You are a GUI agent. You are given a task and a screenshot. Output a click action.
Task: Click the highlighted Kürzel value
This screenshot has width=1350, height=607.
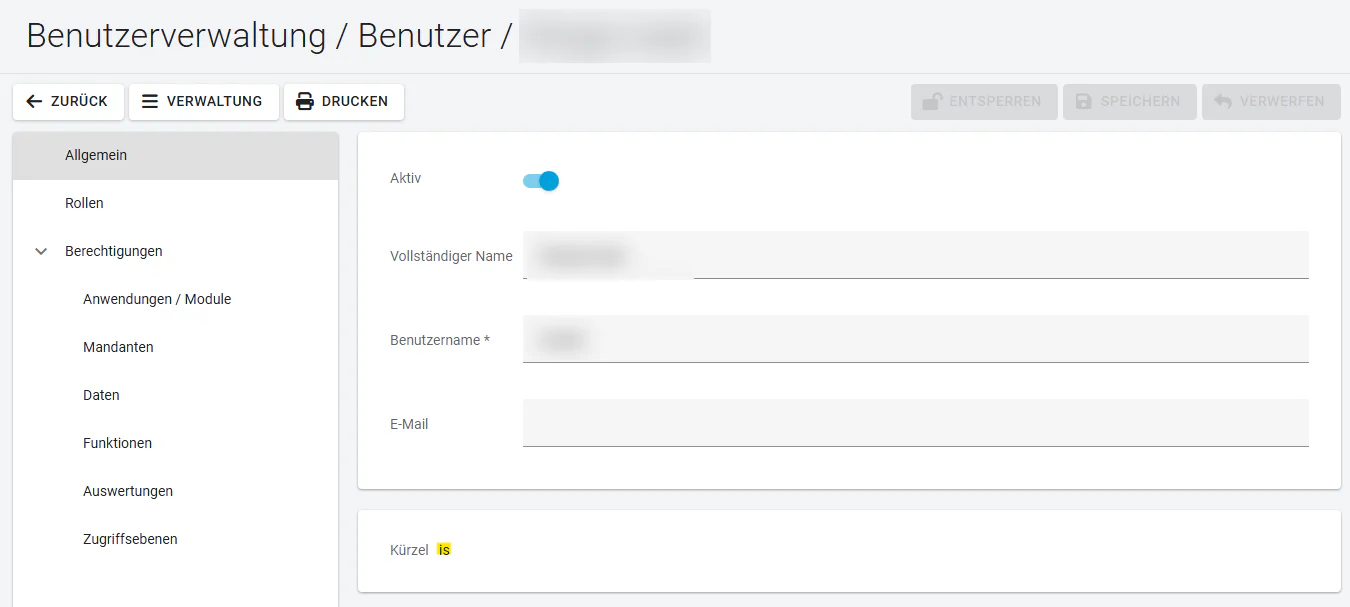tap(444, 550)
